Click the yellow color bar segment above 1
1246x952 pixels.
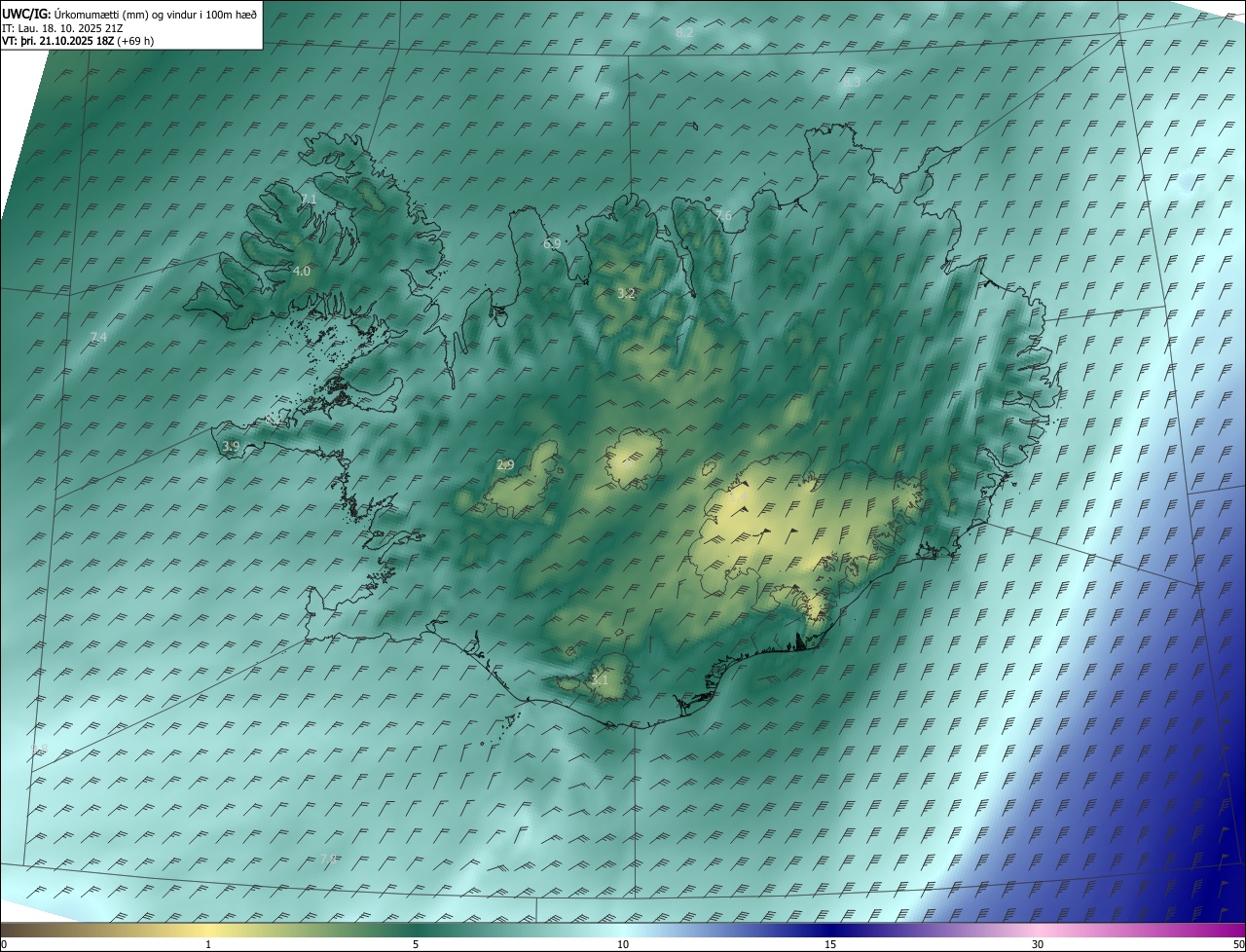pyautogui.click(x=208, y=931)
